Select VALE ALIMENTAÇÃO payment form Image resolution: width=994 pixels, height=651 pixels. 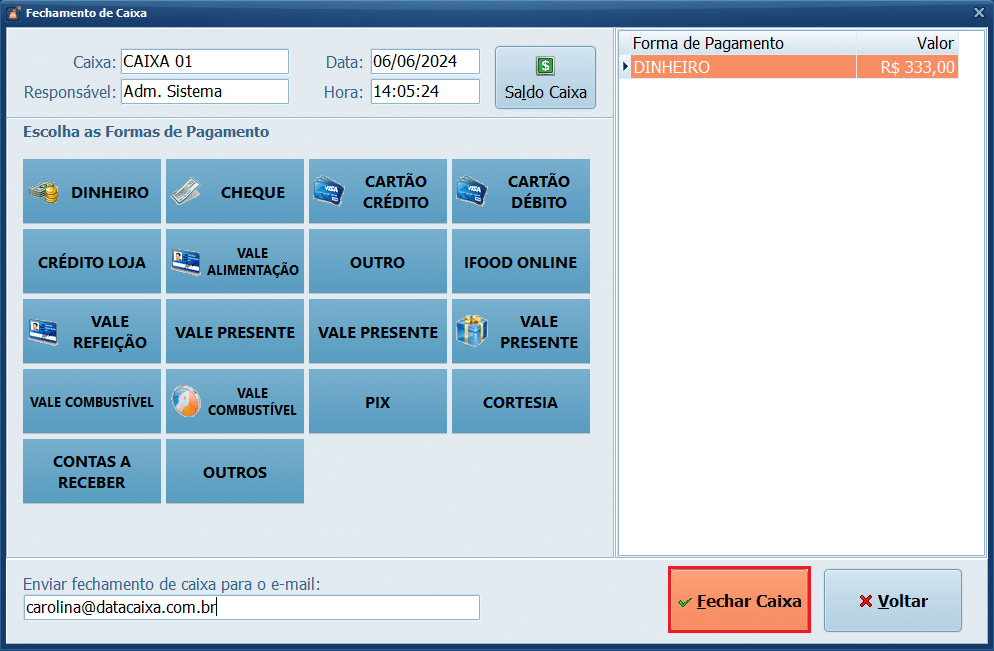point(235,261)
